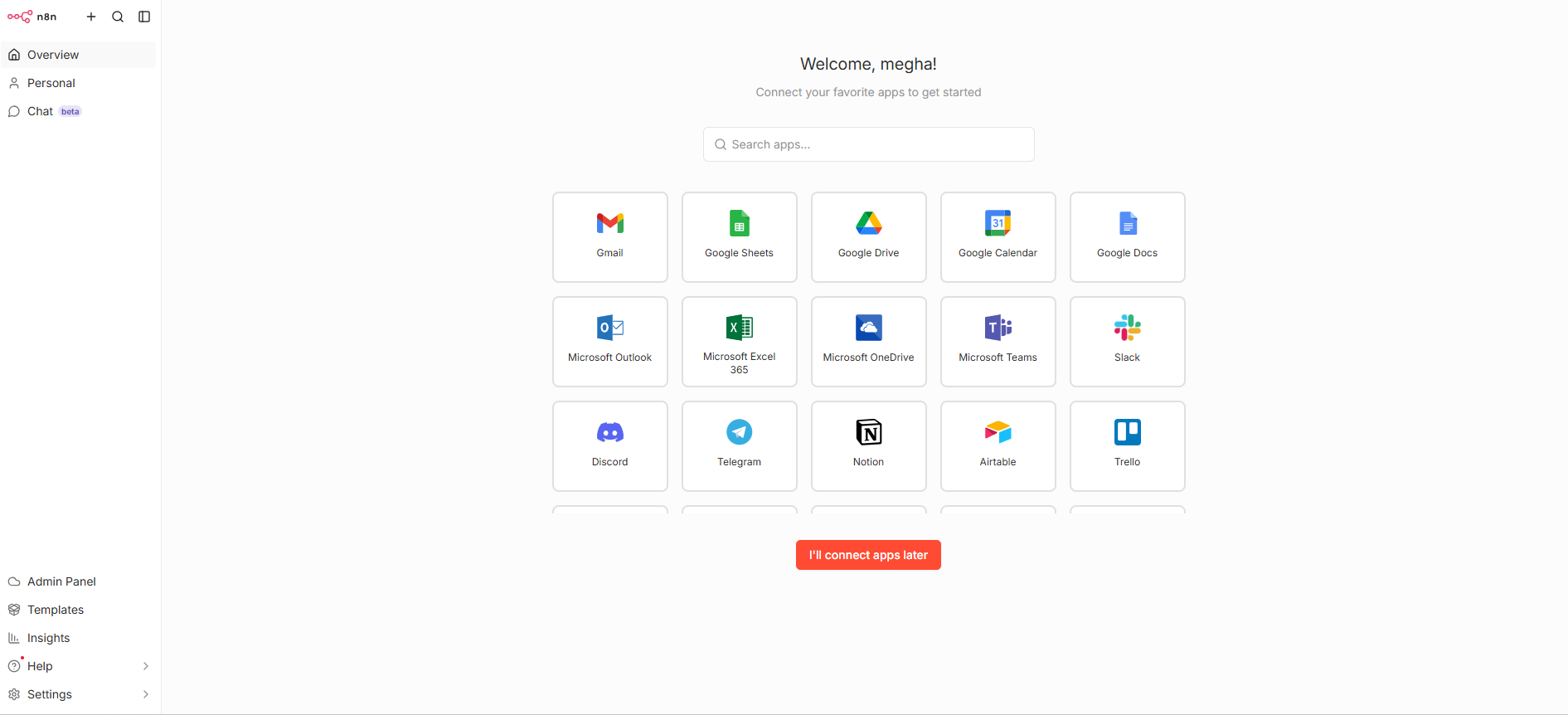Open Chat beta in the sidebar
The width and height of the screenshot is (1568, 715).
41,111
